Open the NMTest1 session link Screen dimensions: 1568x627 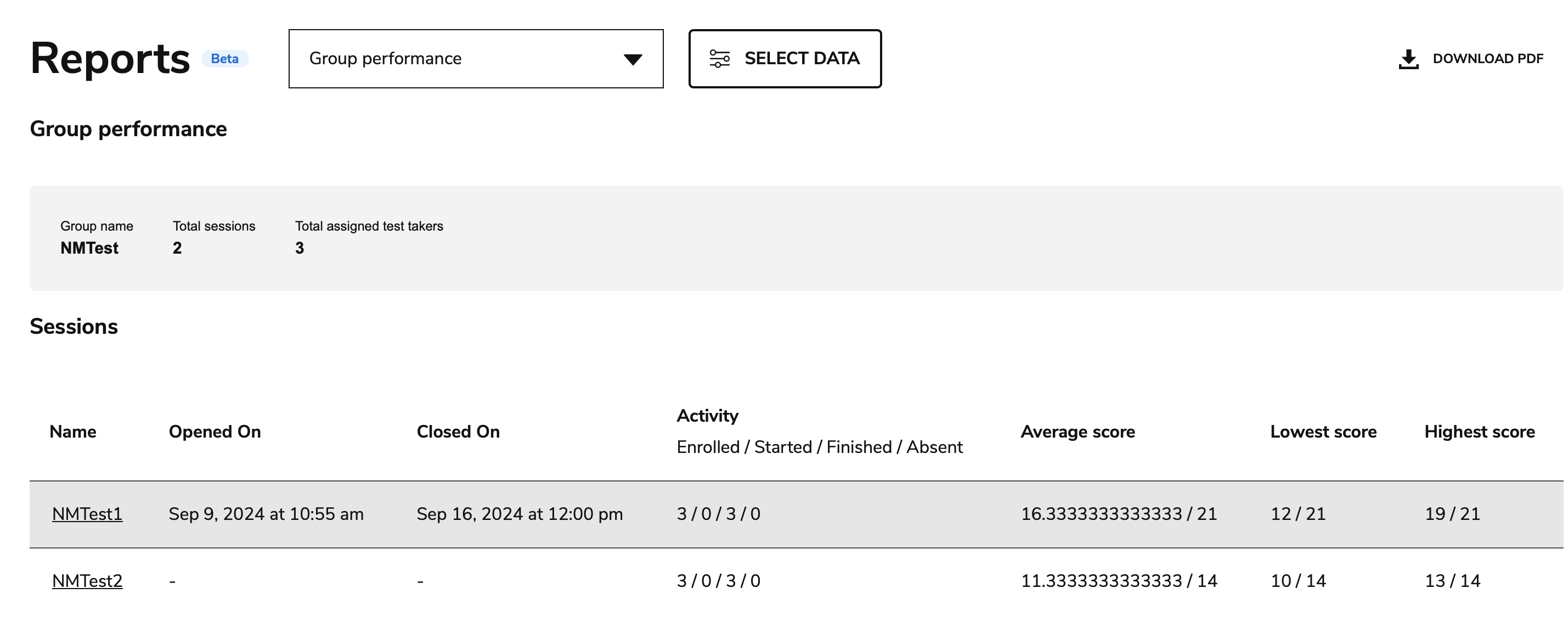87,514
